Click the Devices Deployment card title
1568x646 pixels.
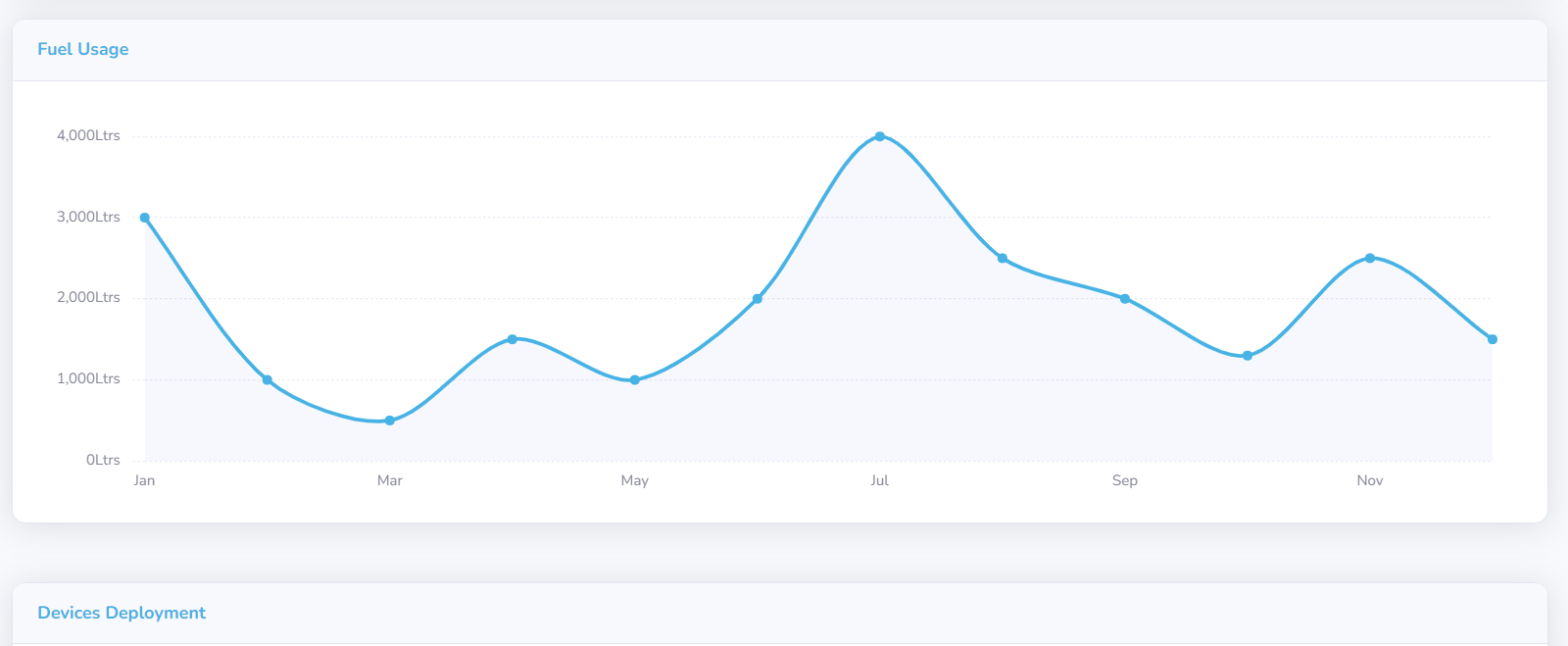122,613
